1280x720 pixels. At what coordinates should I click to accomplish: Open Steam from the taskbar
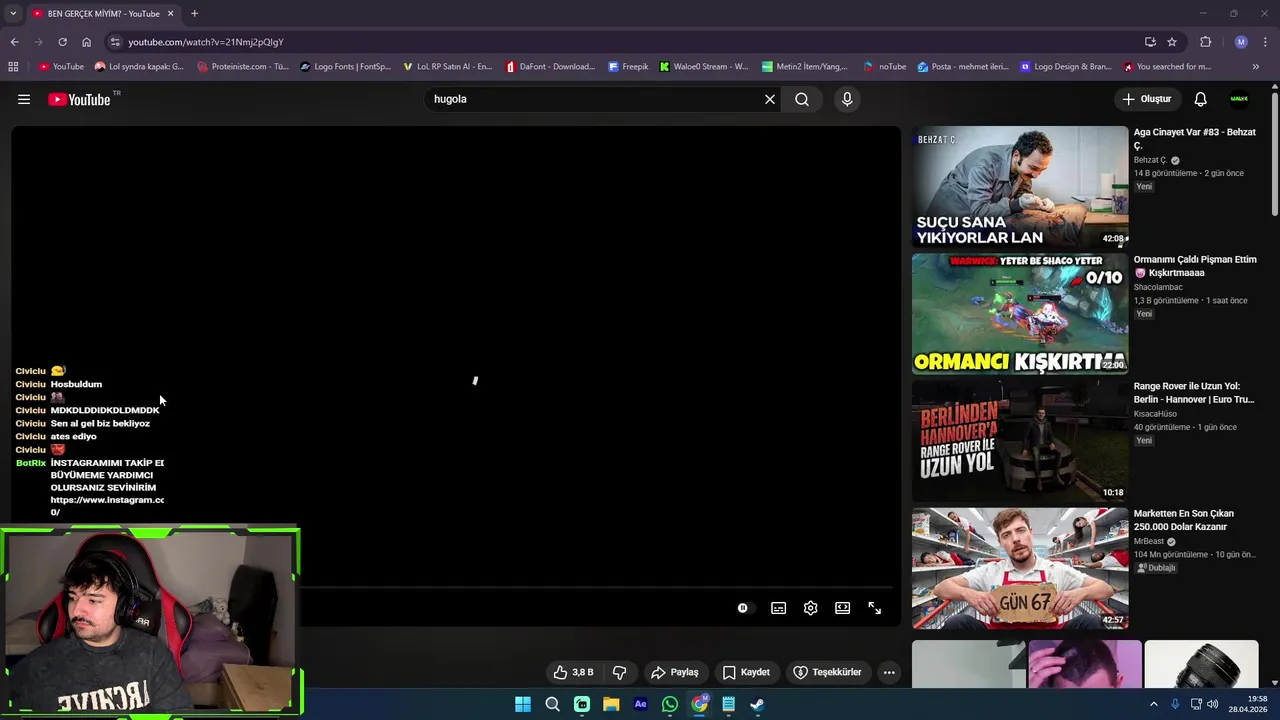(758, 704)
